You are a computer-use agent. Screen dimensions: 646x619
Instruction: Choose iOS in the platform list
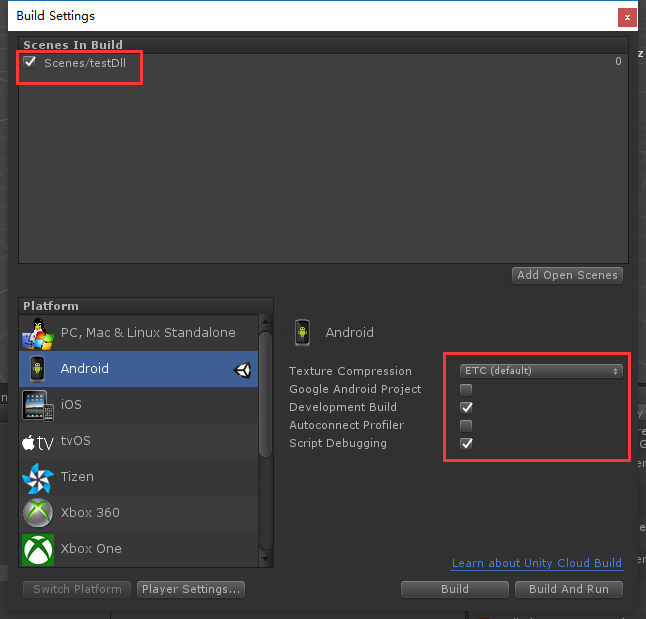click(138, 405)
